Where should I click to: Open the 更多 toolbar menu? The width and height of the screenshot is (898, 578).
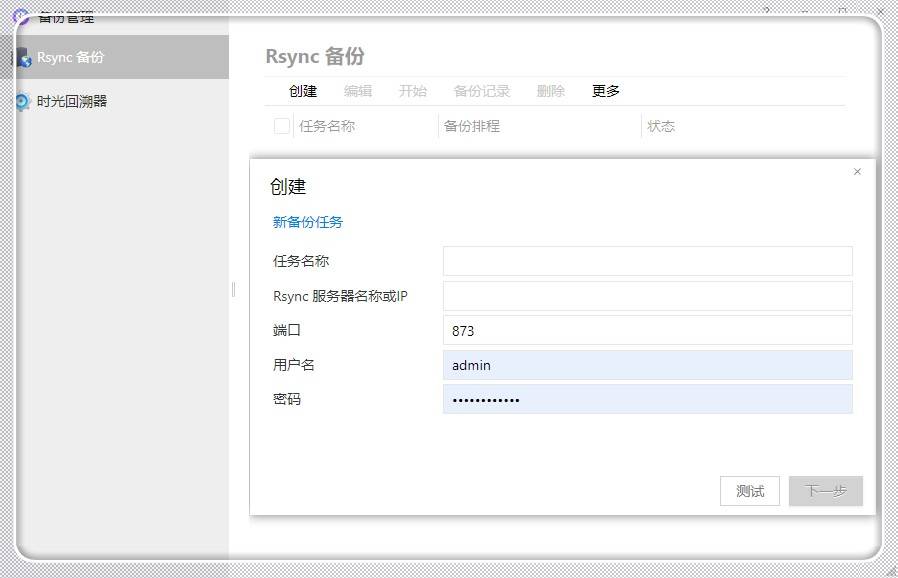click(x=606, y=91)
